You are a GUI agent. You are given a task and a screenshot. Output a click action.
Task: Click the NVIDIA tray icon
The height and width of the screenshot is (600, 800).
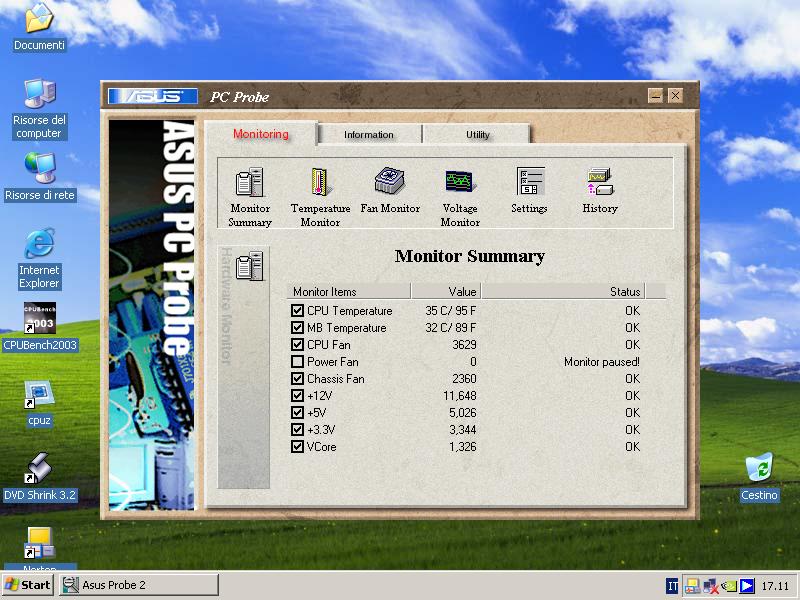(729, 586)
